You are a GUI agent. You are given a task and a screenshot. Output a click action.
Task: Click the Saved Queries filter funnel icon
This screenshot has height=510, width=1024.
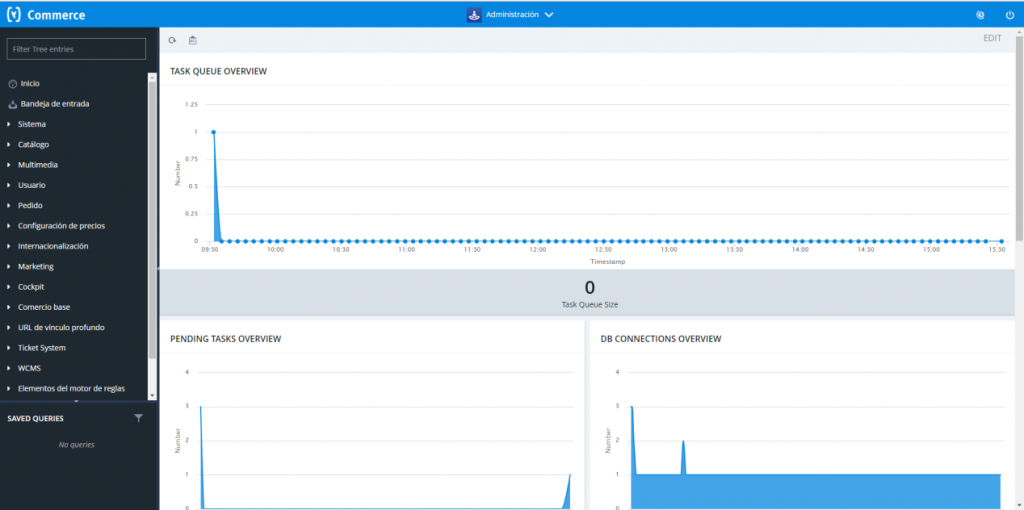point(138,418)
